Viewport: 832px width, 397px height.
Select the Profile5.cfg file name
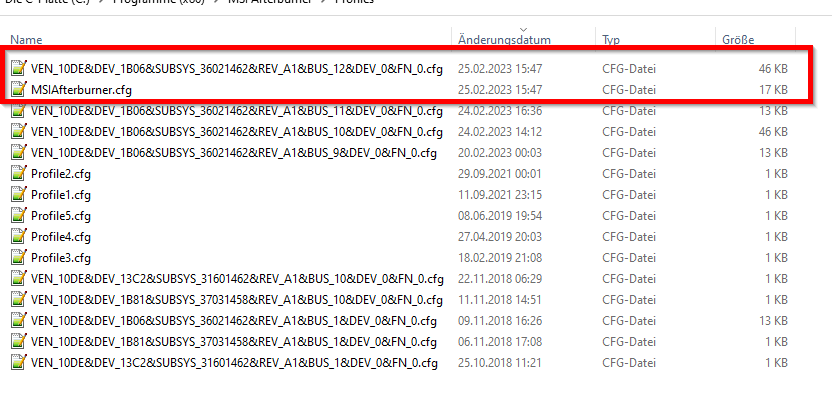[x=61, y=216]
